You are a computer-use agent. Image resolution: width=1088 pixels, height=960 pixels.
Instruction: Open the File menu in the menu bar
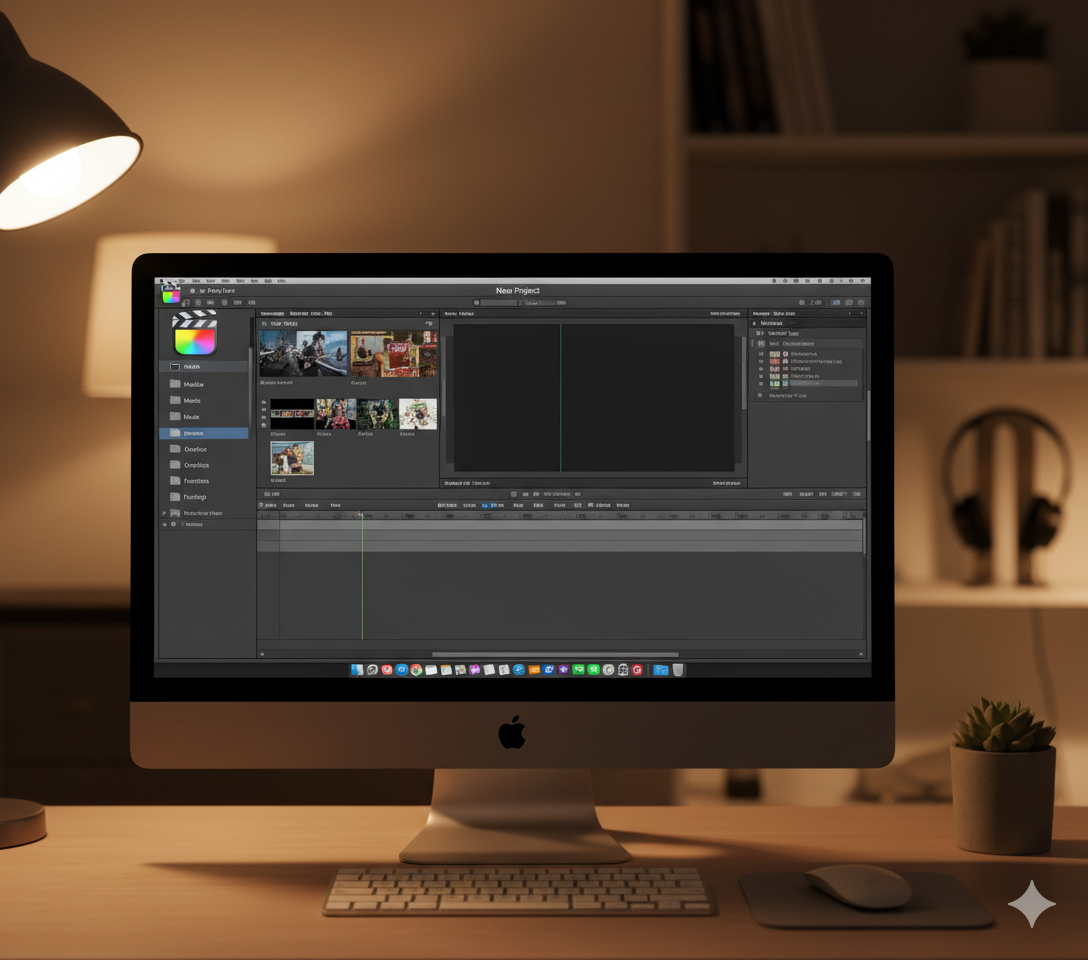click(x=197, y=282)
